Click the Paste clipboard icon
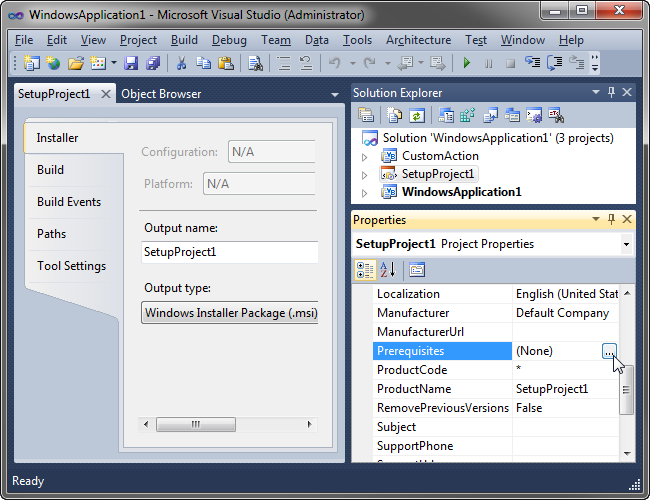Viewport: 650px width, 500px height. [226, 63]
